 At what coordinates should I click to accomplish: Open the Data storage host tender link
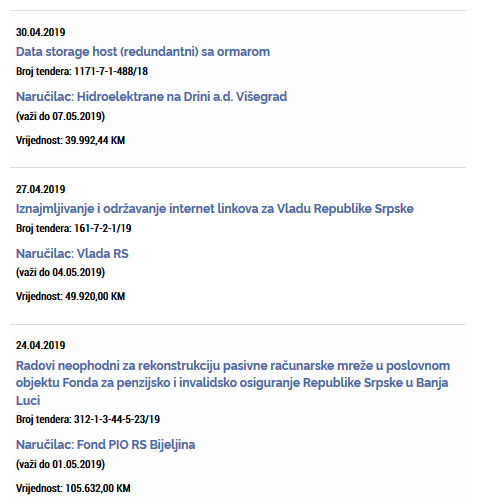(x=143, y=52)
